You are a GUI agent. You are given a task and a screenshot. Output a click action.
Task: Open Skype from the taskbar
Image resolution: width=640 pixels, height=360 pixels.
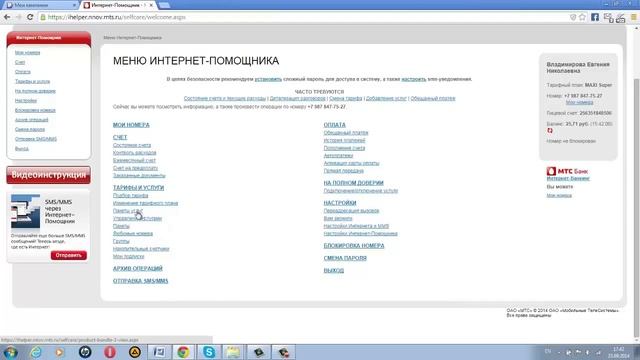[x=209, y=352]
